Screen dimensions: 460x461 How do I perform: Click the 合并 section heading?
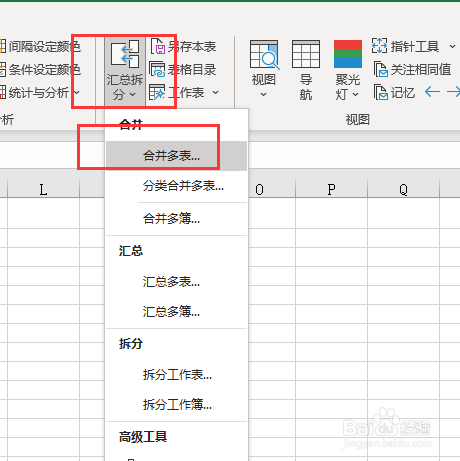coord(131,125)
